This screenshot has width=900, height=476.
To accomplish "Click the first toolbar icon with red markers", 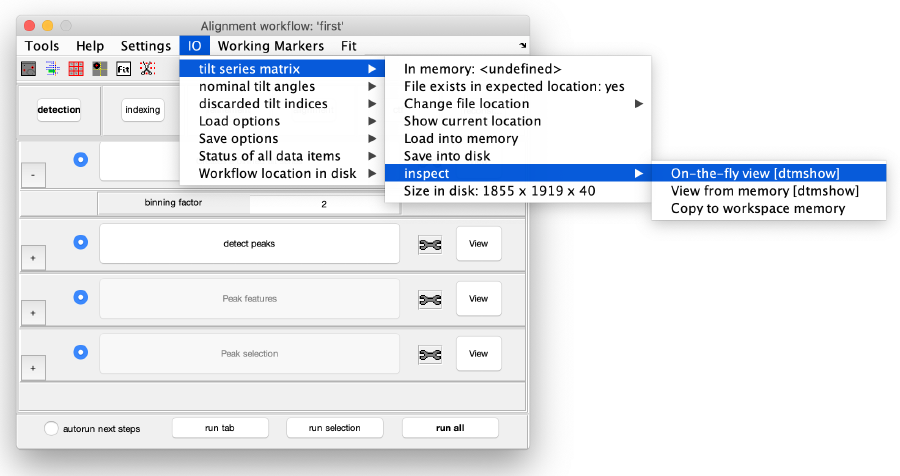I will [29, 69].
